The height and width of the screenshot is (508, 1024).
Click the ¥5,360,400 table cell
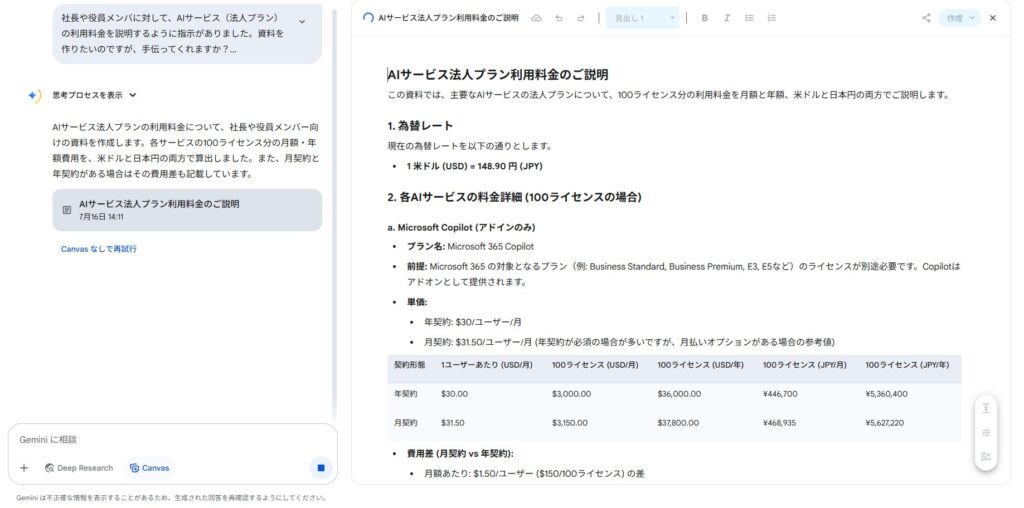click(x=886, y=394)
